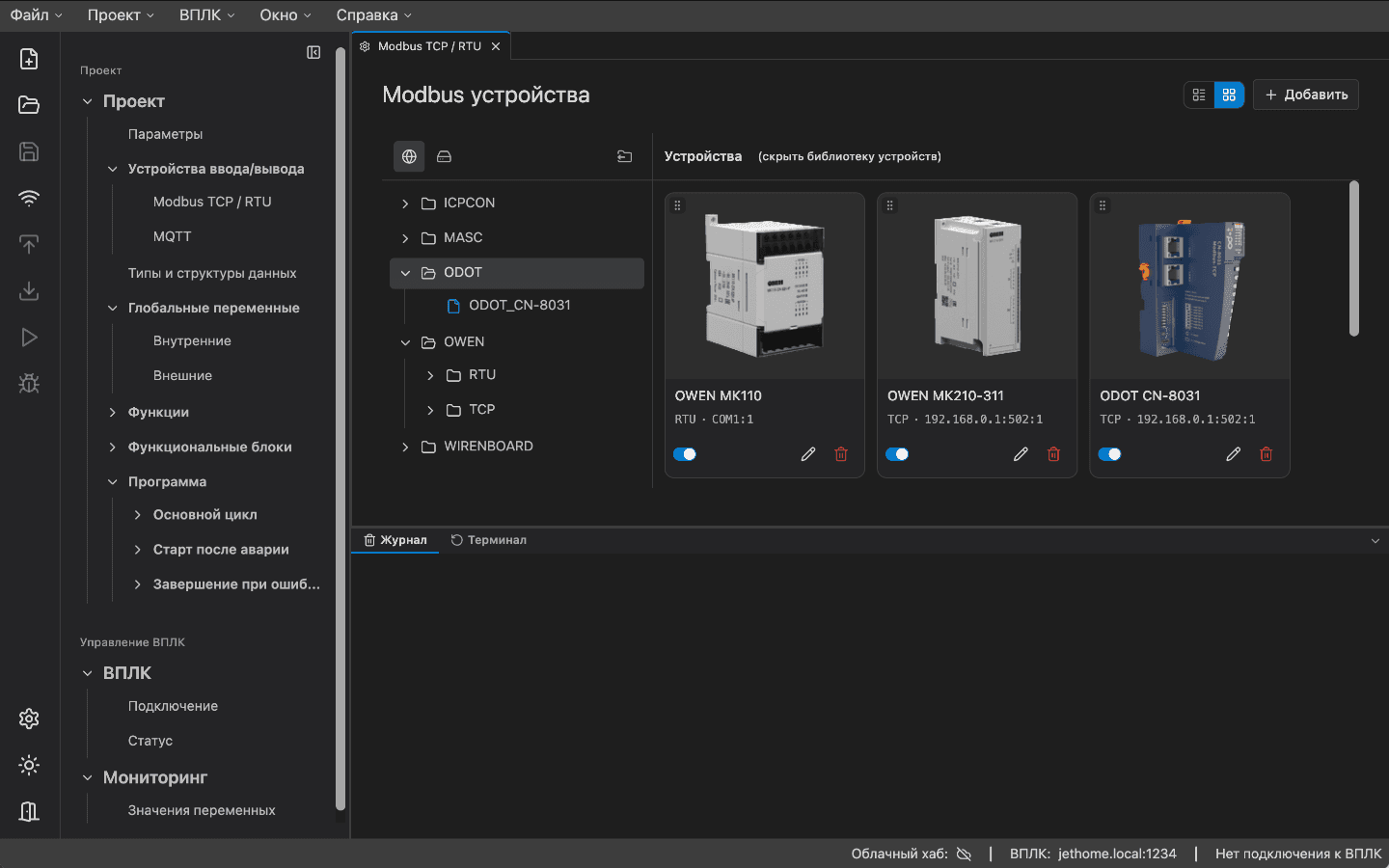The height and width of the screenshot is (868, 1389).
Task: Click drag handle on ODOT CN-8031 card
Action: (1103, 205)
